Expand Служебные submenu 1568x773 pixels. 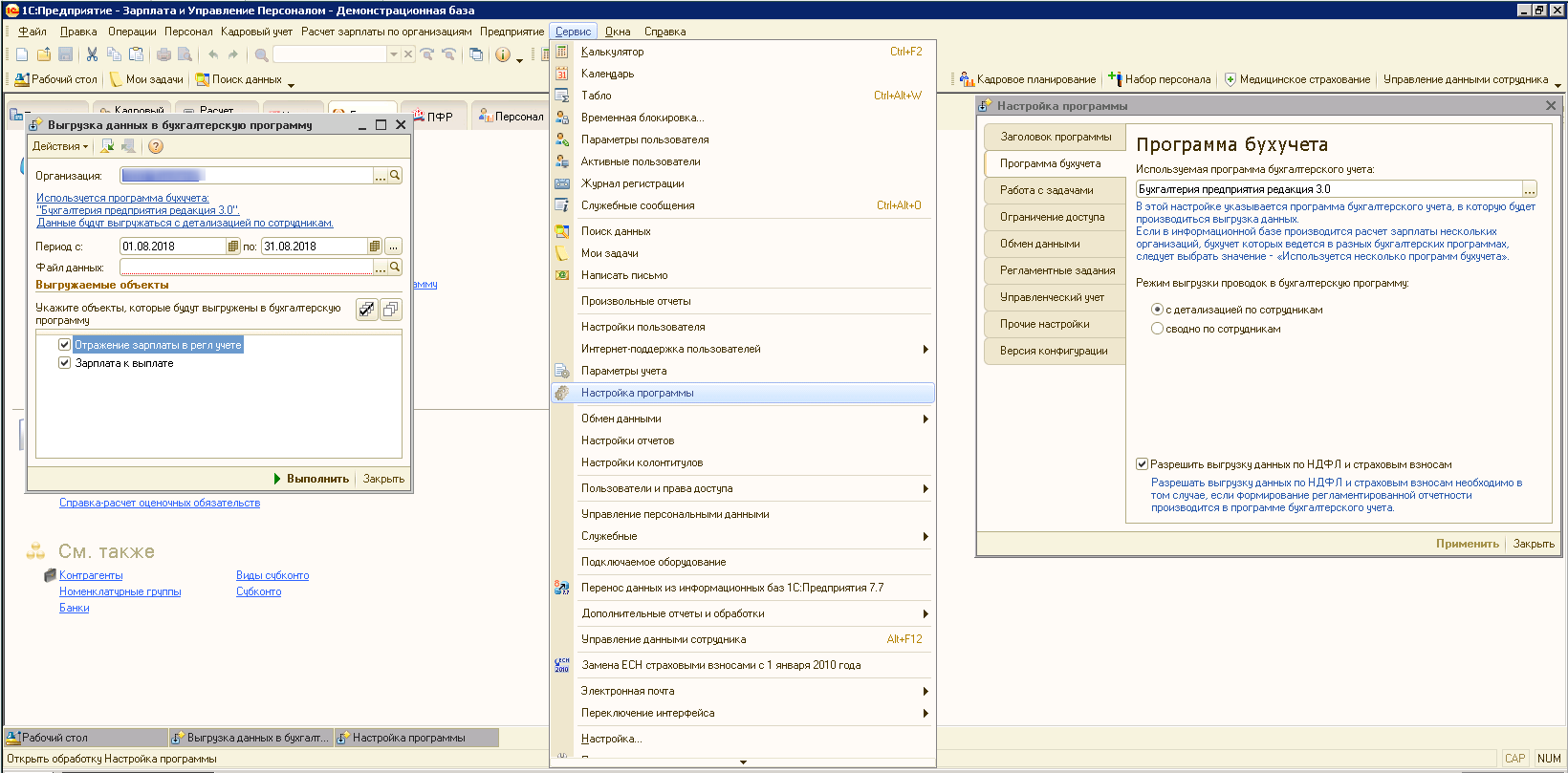pyautogui.click(x=742, y=536)
